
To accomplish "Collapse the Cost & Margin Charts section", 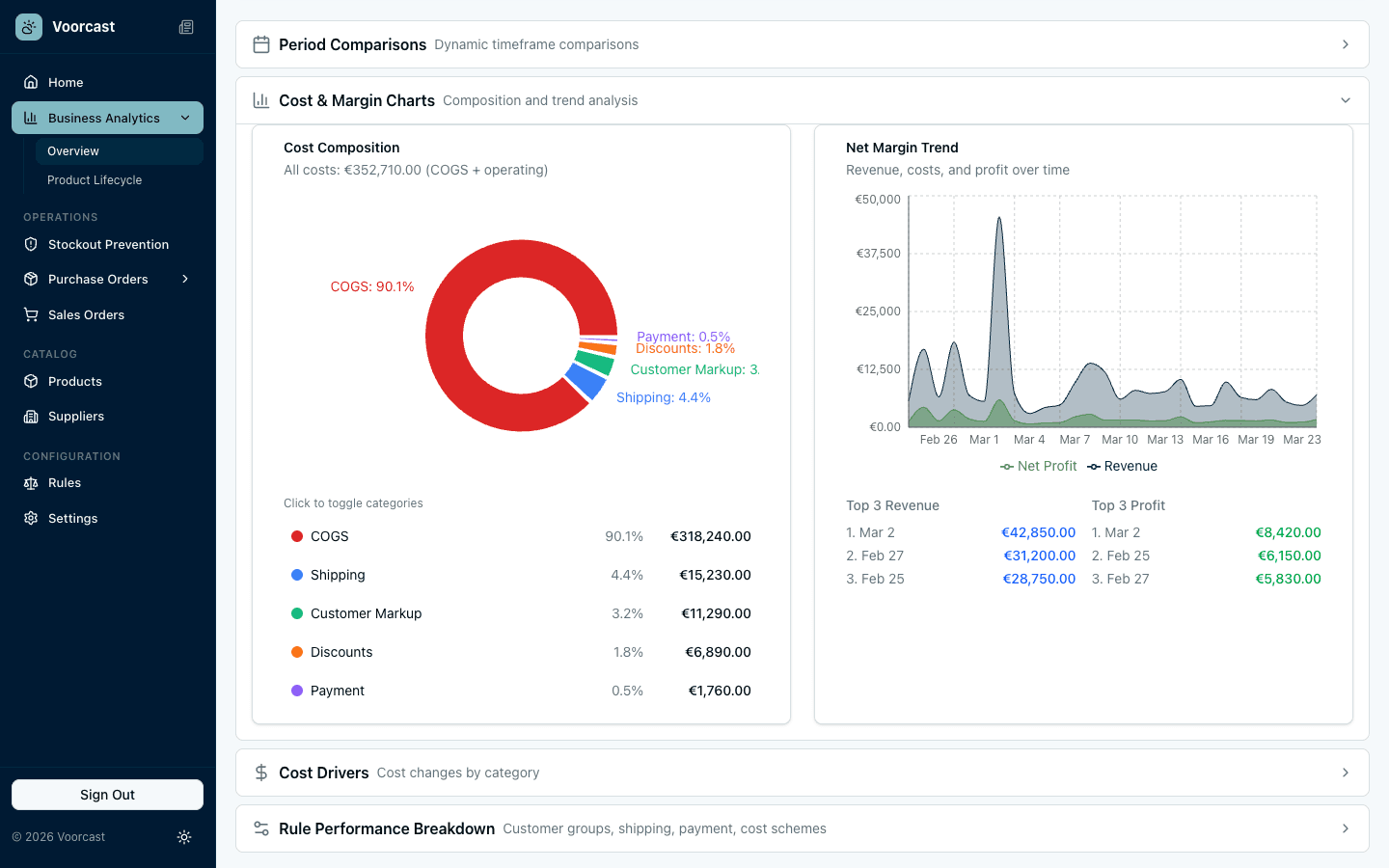I will click(1346, 99).
